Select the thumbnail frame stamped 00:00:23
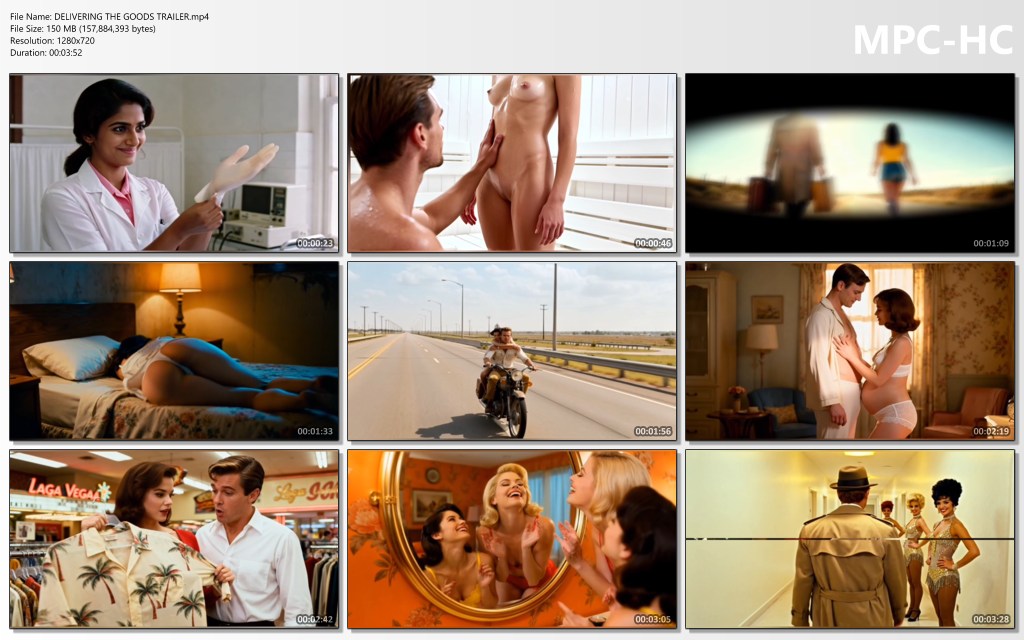The image size is (1024, 640). click(x=174, y=163)
